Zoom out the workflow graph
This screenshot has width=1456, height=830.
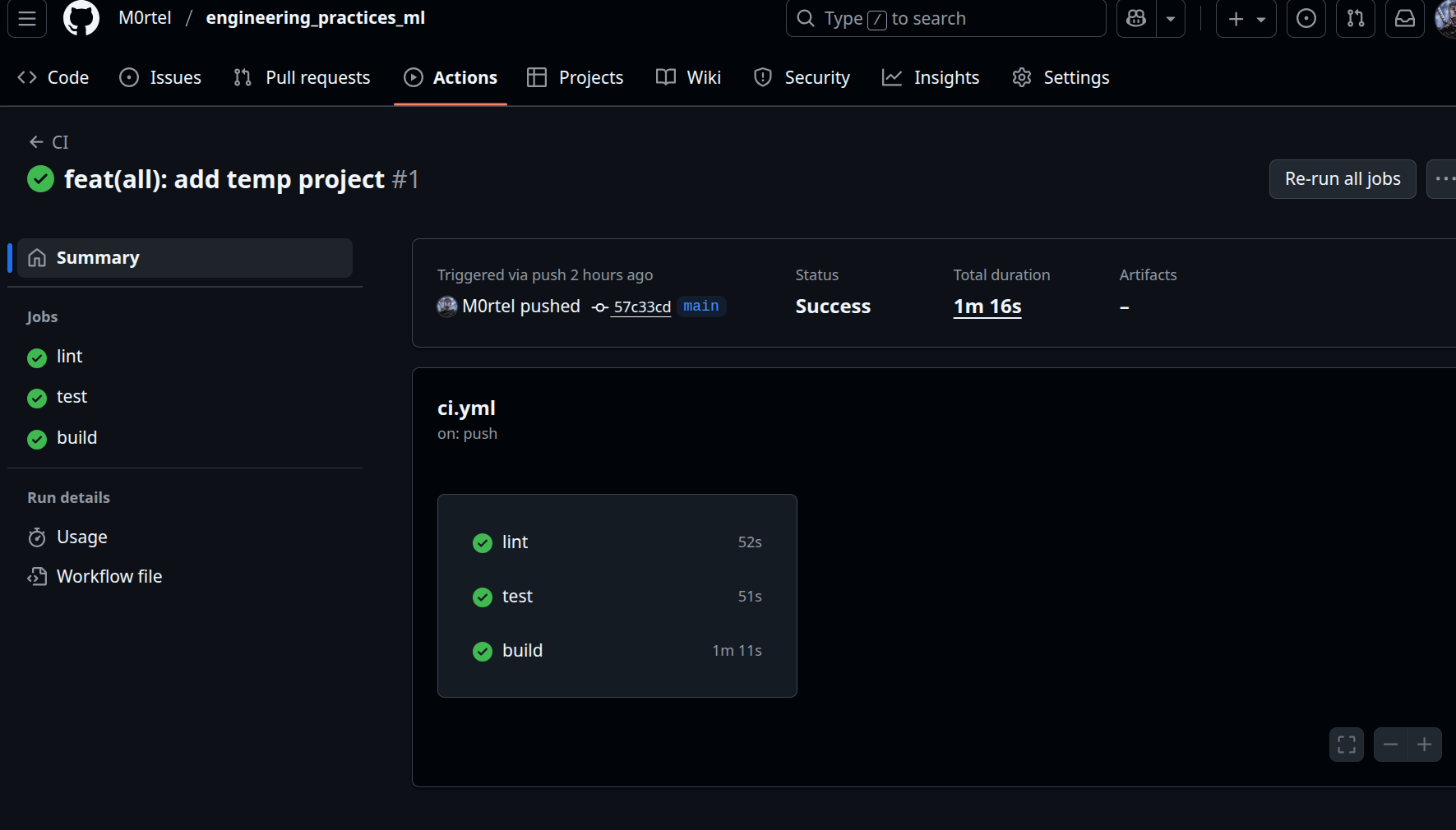(x=1390, y=745)
